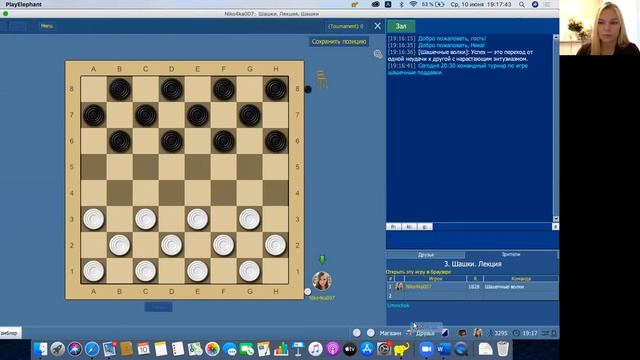This screenshot has width=640, height=360.
Task: Click the first round white icon in bottom bar
Action: coord(357,333)
